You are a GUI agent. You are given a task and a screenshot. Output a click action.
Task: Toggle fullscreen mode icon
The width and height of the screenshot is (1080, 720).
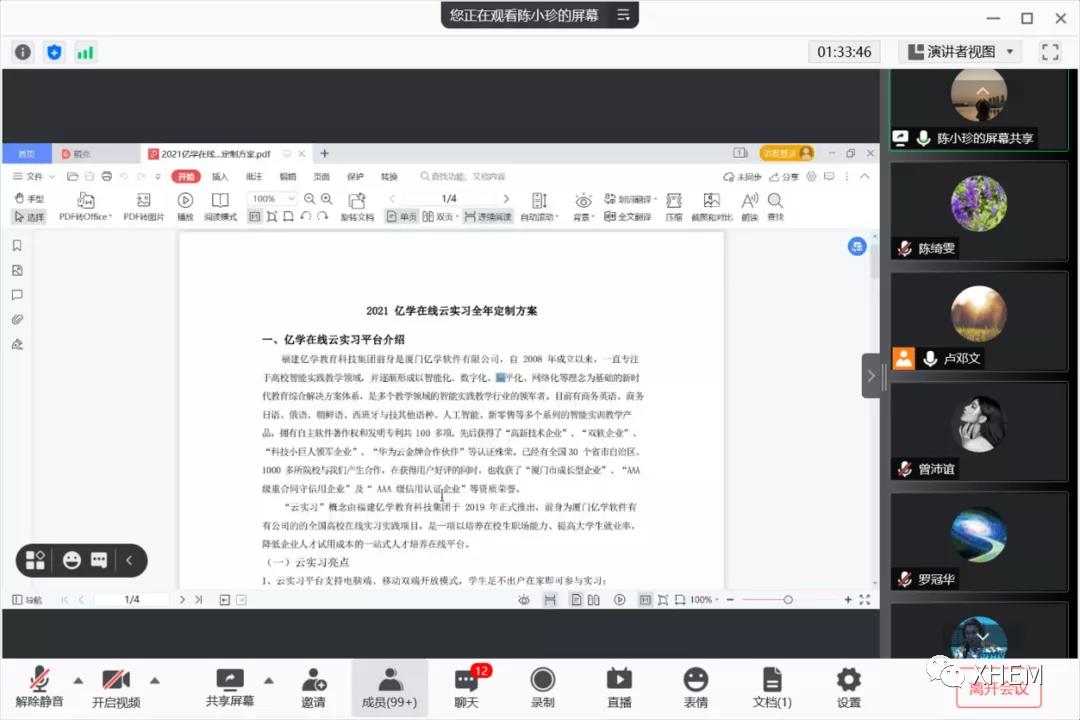pos(1050,52)
